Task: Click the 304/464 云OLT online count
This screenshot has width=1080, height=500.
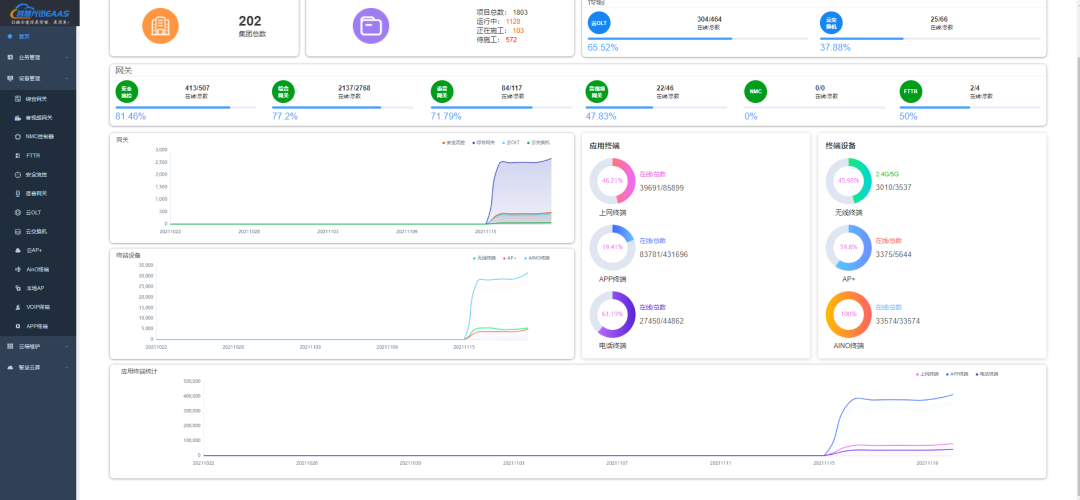Action: click(709, 19)
